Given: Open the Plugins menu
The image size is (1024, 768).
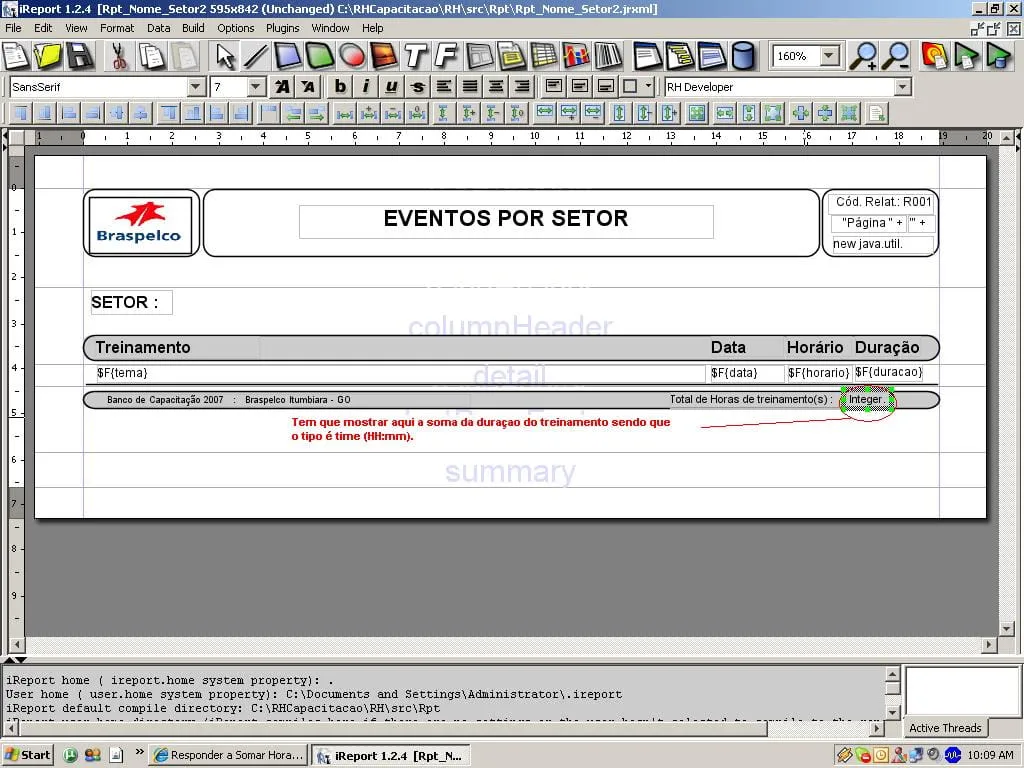Looking at the screenshot, I should 282,28.
